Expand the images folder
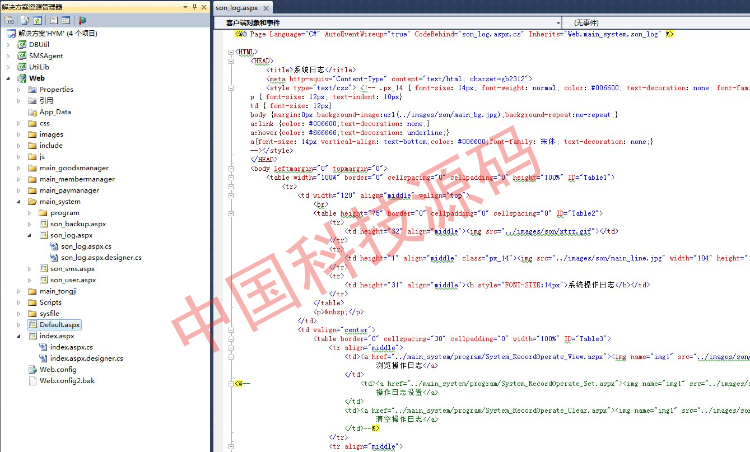The width and height of the screenshot is (750, 452). click(x=19, y=134)
